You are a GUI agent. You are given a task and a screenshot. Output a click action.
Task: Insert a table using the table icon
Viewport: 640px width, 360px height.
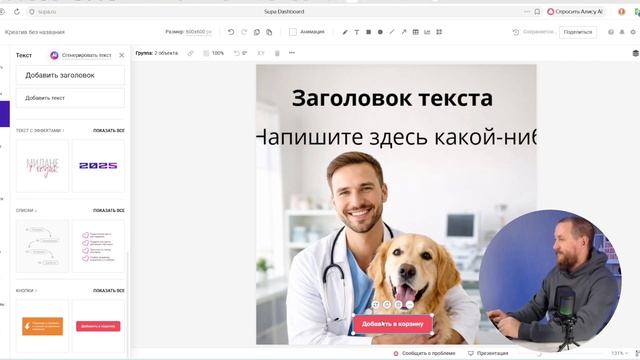click(x=416, y=32)
